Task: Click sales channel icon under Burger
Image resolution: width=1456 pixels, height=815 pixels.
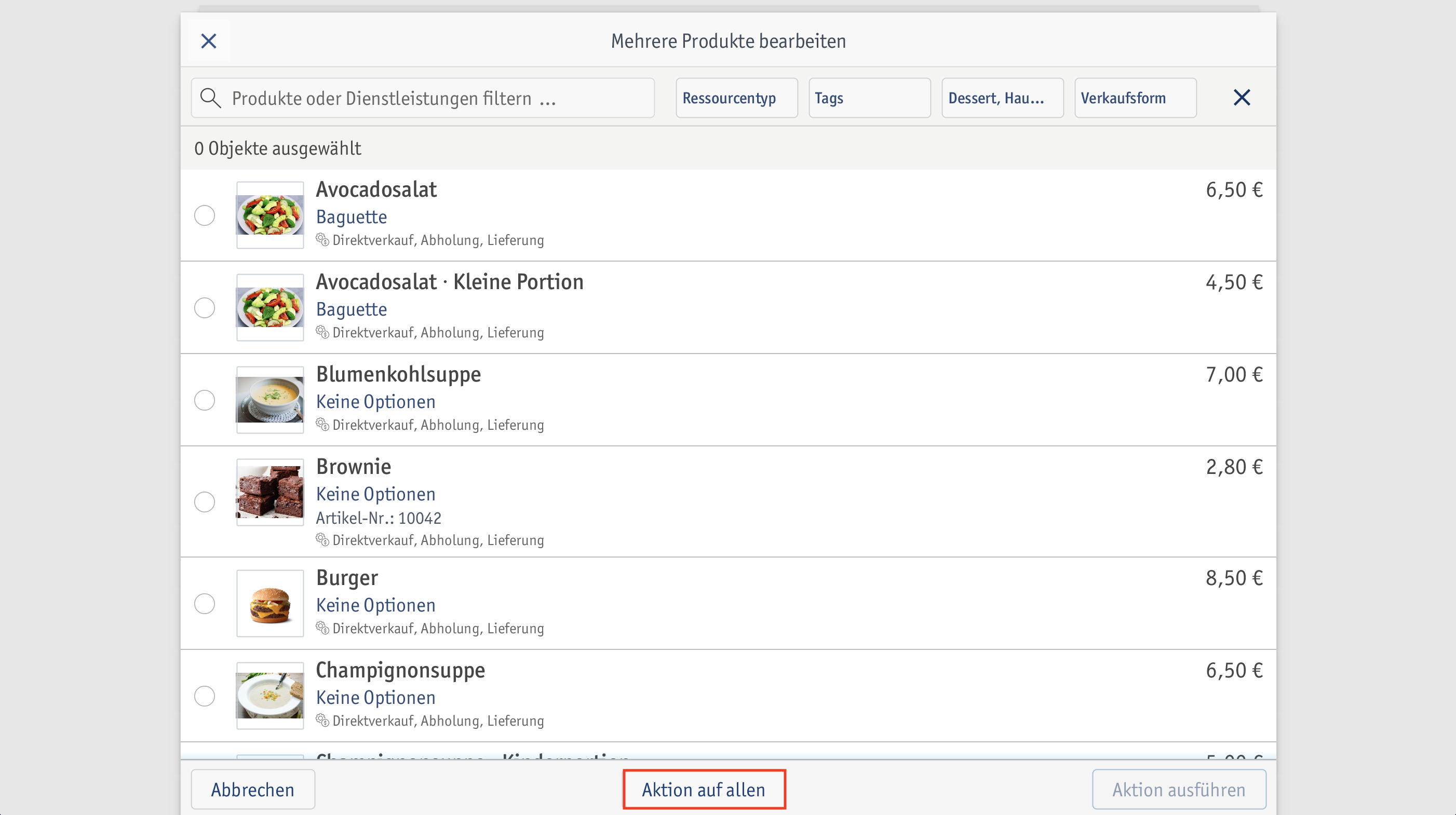Action: click(x=322, y=628)
